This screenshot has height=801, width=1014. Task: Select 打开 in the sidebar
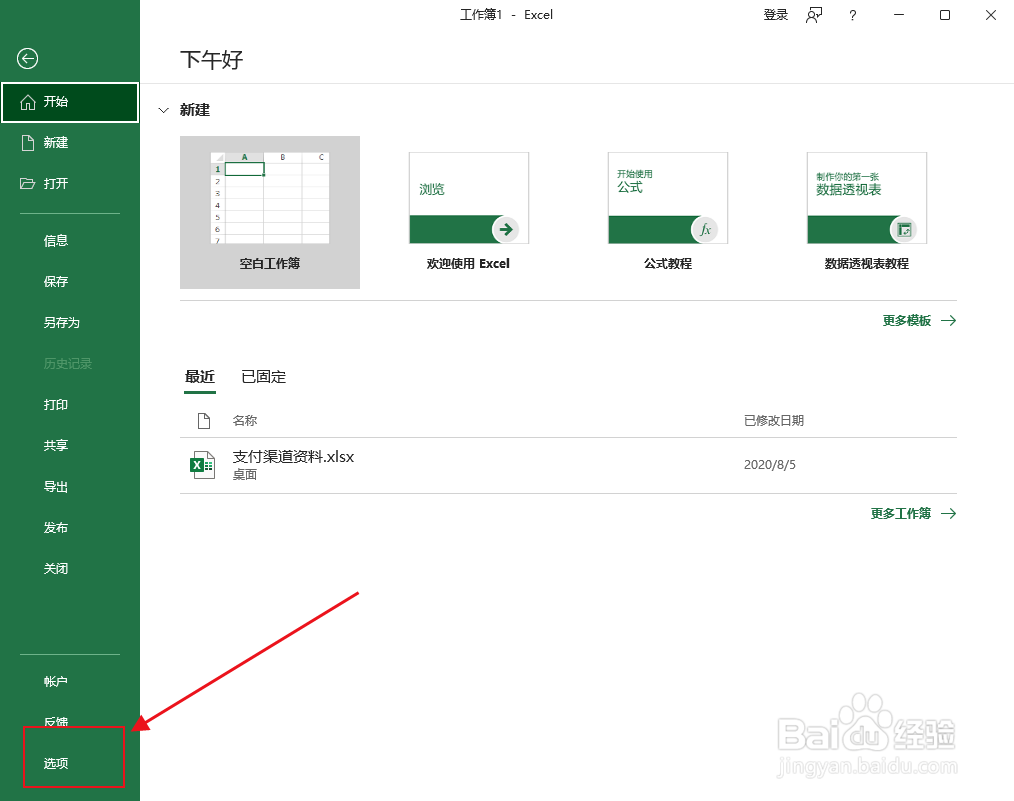pyautogui.click(x=70, y=184)
